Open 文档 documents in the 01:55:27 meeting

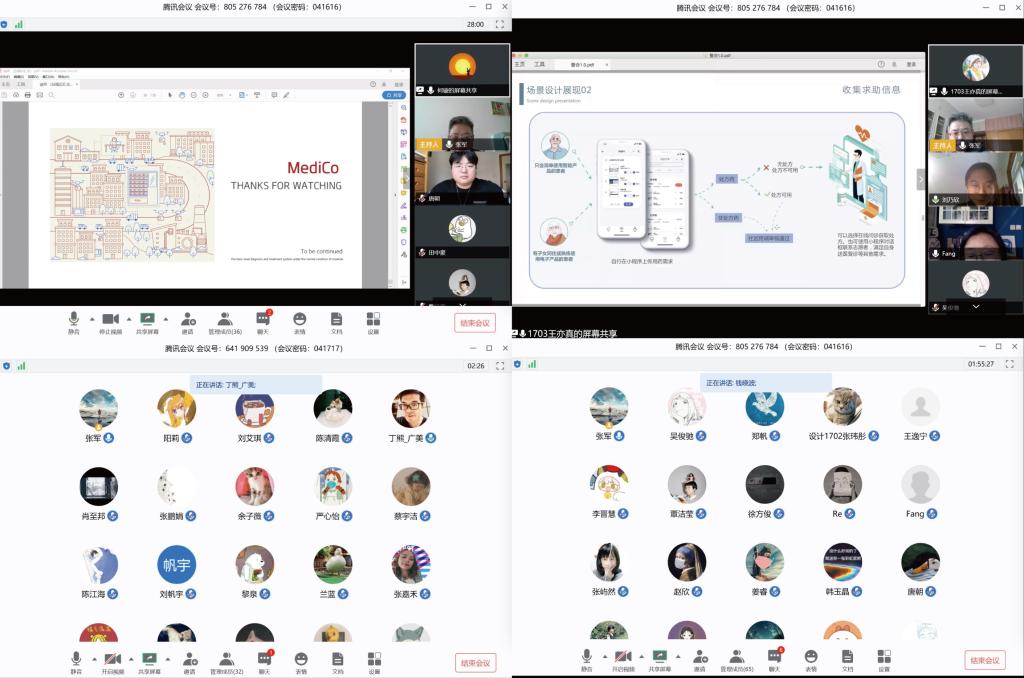pyautogui.click(x=847, y=659)
